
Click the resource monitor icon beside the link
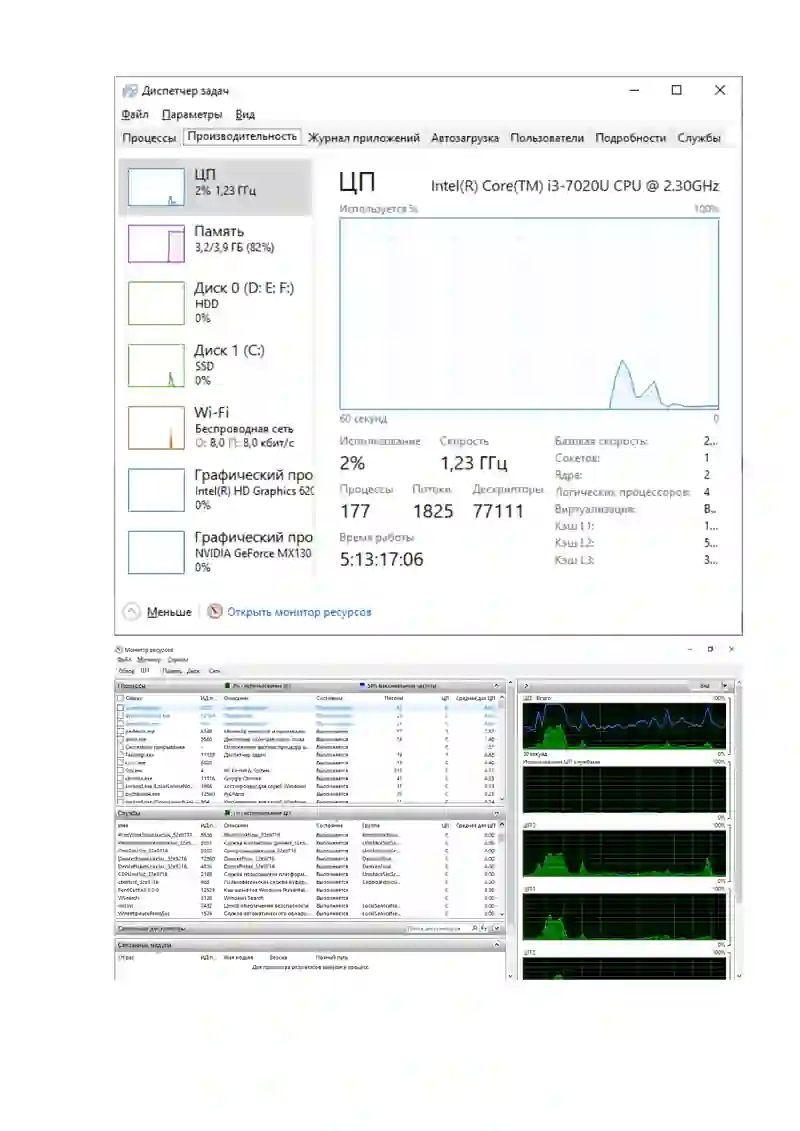[215, 612]
